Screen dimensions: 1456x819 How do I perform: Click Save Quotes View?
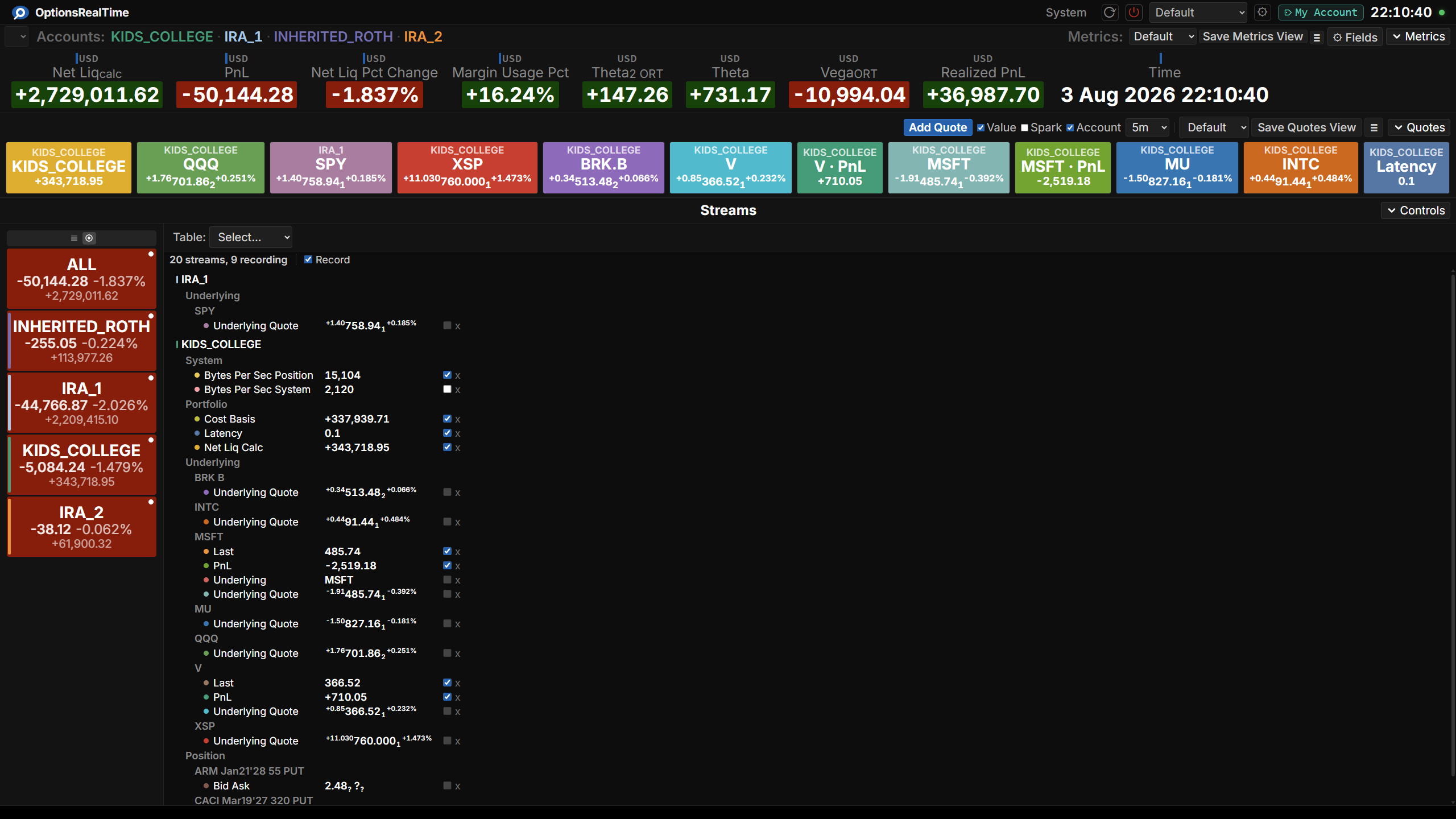pyautogui.click(x=1306, y=128)
